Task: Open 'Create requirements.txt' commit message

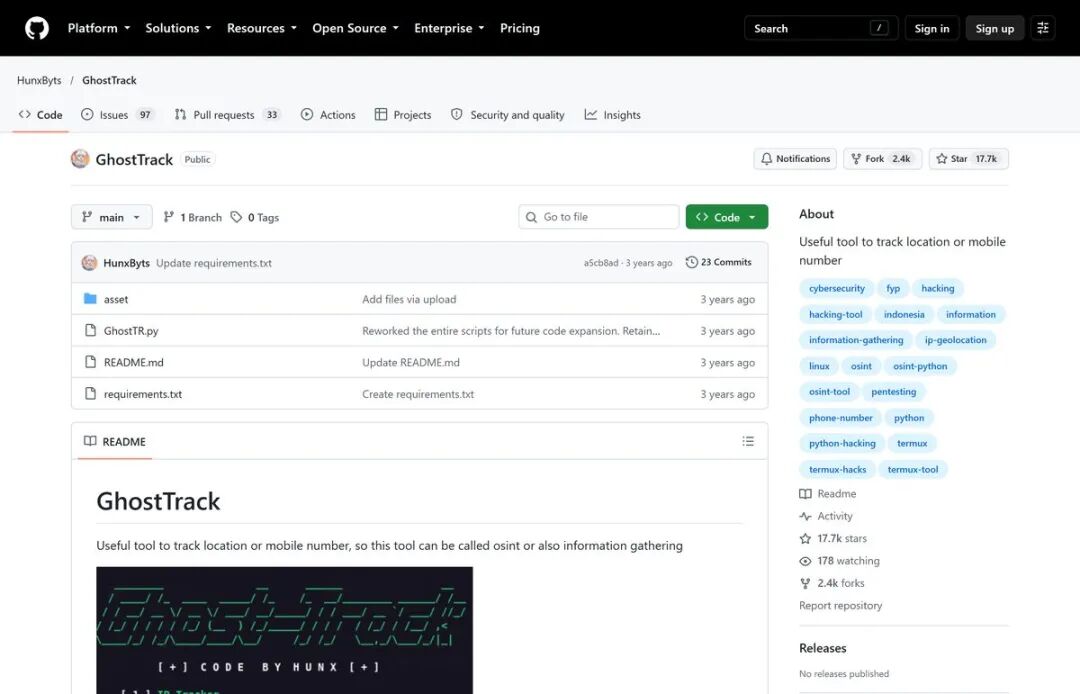Action: click(418, 395)
